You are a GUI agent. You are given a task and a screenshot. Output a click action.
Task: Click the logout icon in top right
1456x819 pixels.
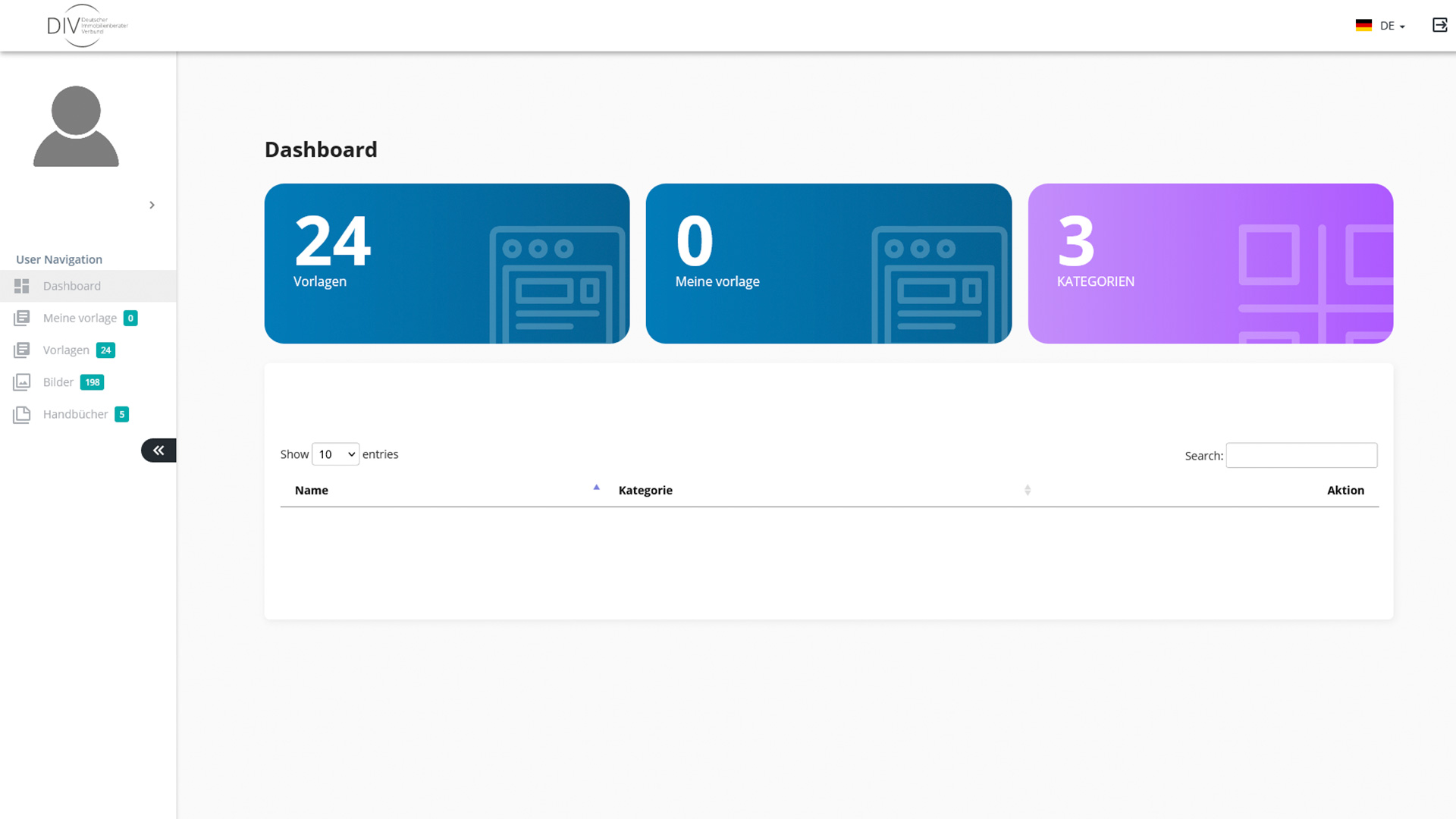pos(1439,25)
